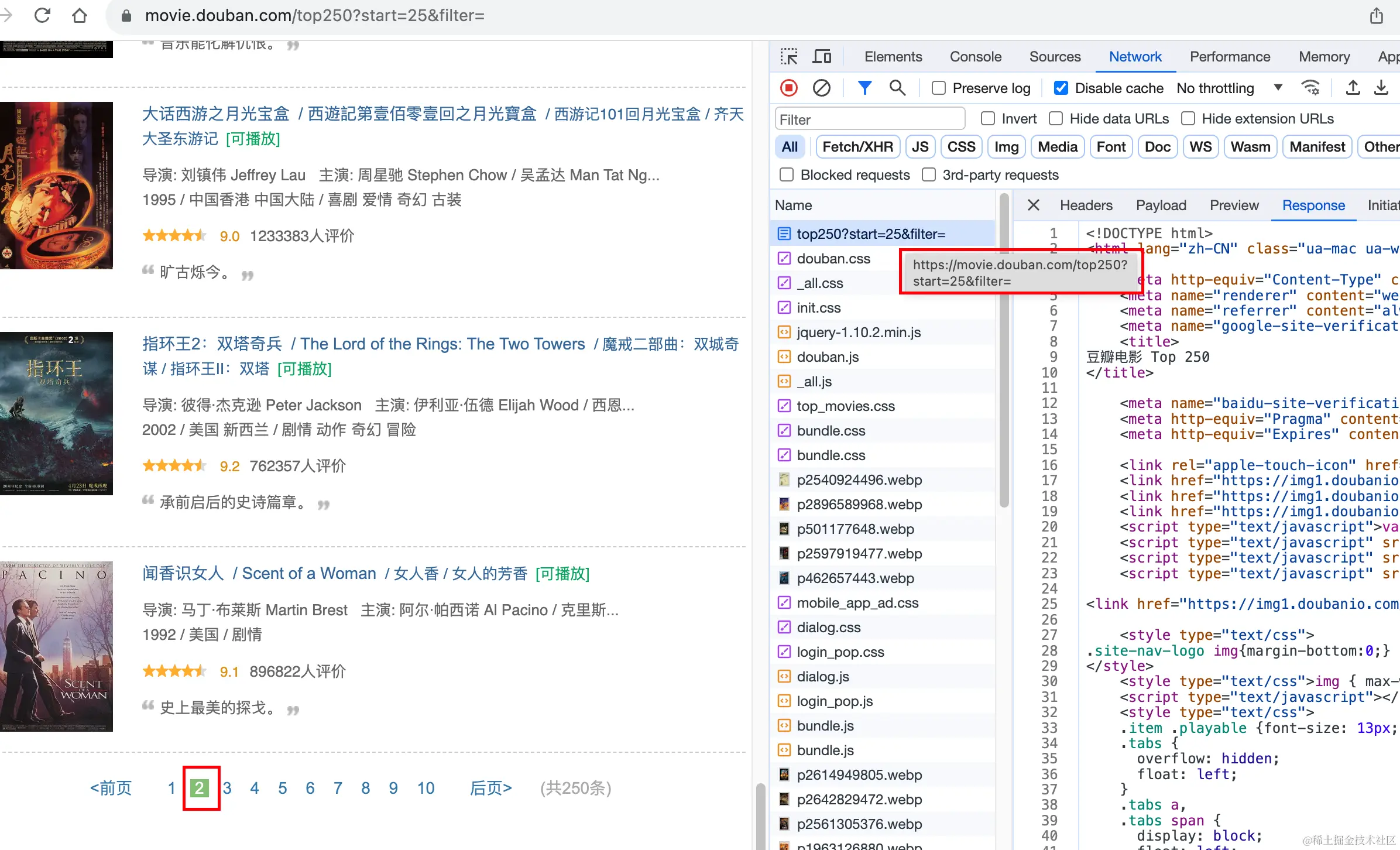Open the Sources tab
Screen dimensions: 1400x850
(x=1055, y=57)
